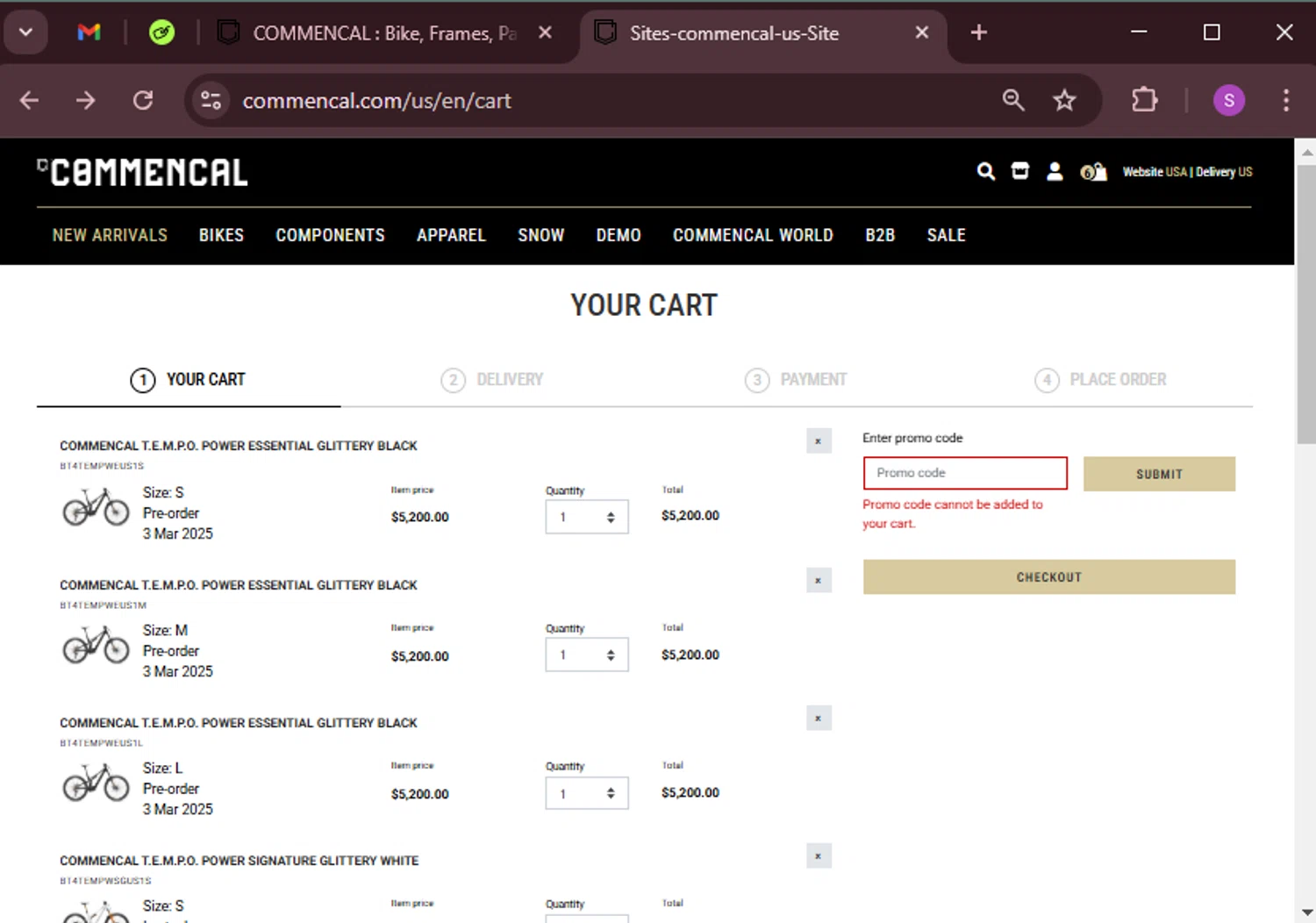Click the Promo code input field
The height and width of the screenshot is (923, 1316).
(965, 473)
